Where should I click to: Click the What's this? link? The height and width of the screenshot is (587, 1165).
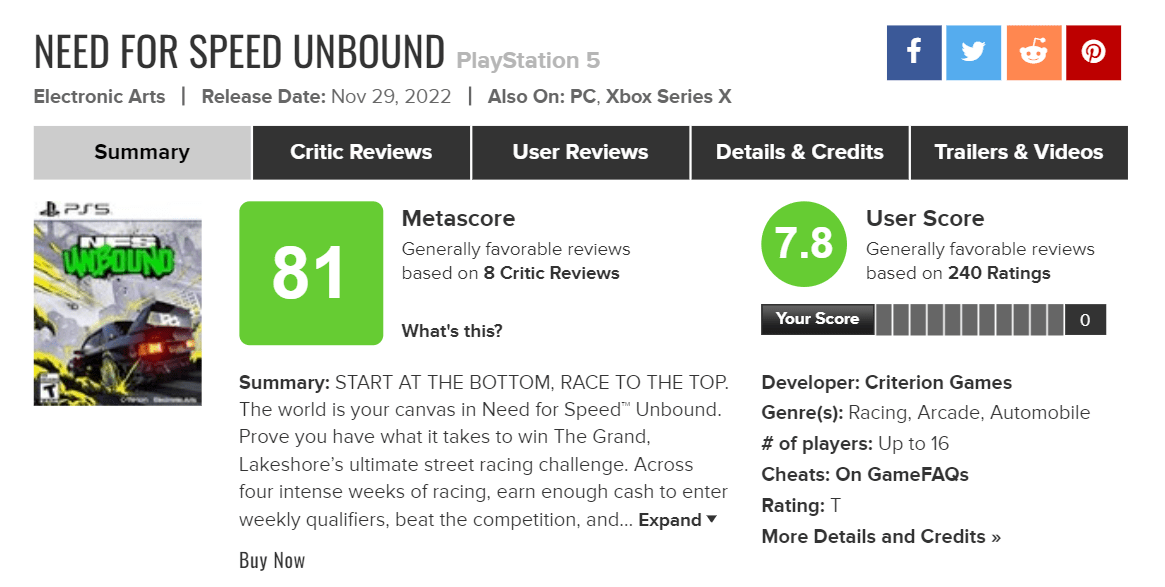(452, 331)
